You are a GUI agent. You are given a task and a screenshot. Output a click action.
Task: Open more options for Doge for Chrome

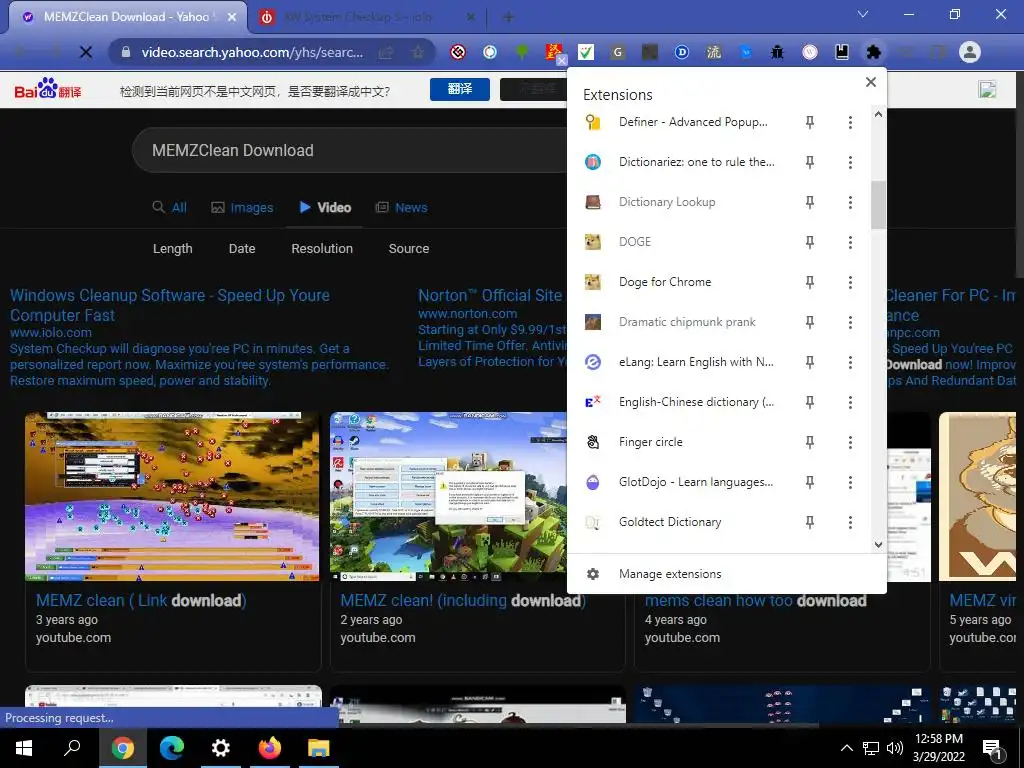(x=850, y=282)
